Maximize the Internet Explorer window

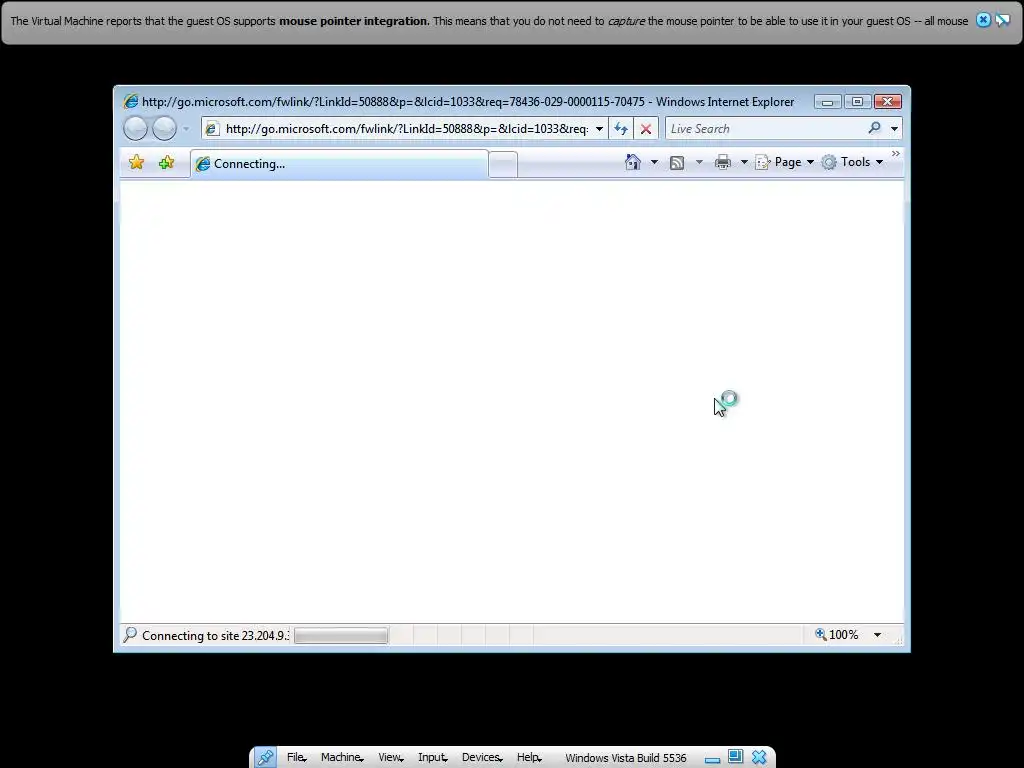coord(857,102)
